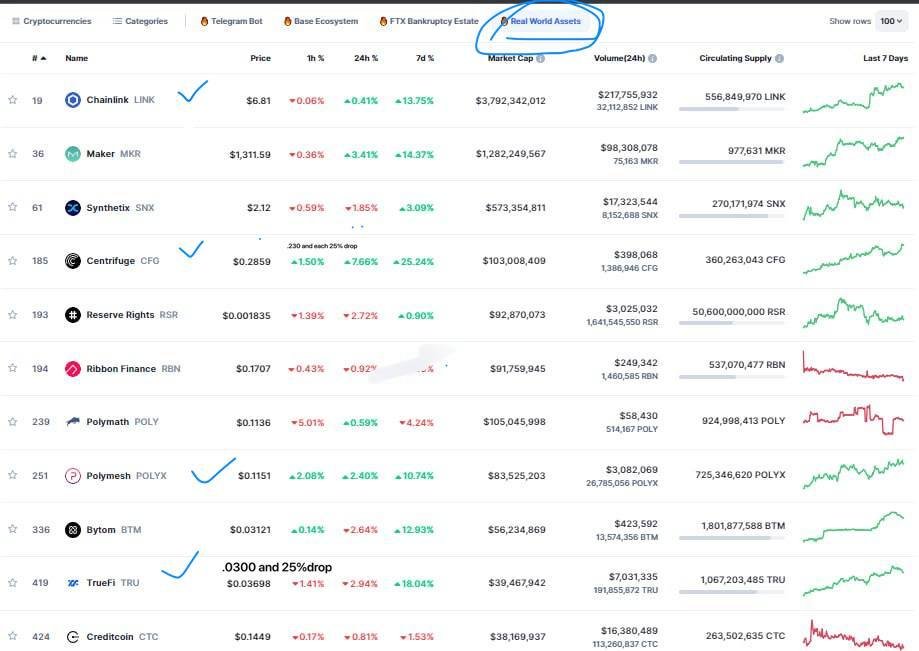The width and height of the screenshot is (919, 651).
Task: Click the Ribbon Finance coin logo
Action: pyautogui.click(x=73, y=369)
